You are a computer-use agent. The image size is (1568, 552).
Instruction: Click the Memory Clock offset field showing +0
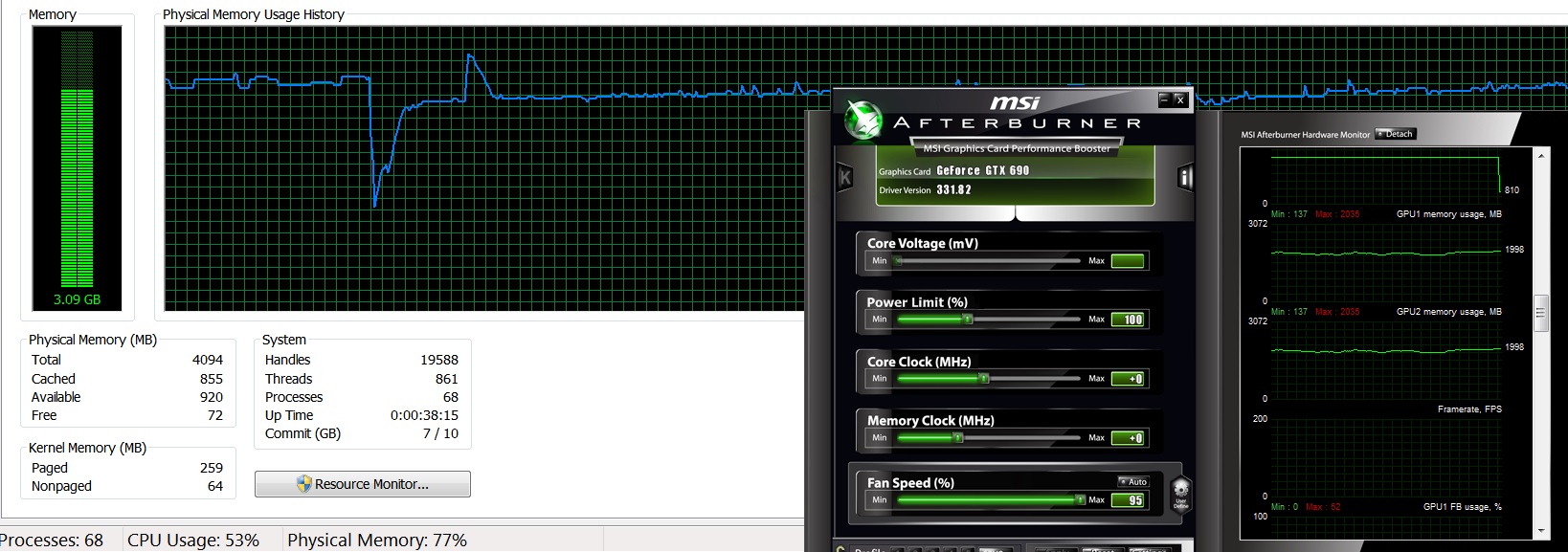pos(1128,438)
